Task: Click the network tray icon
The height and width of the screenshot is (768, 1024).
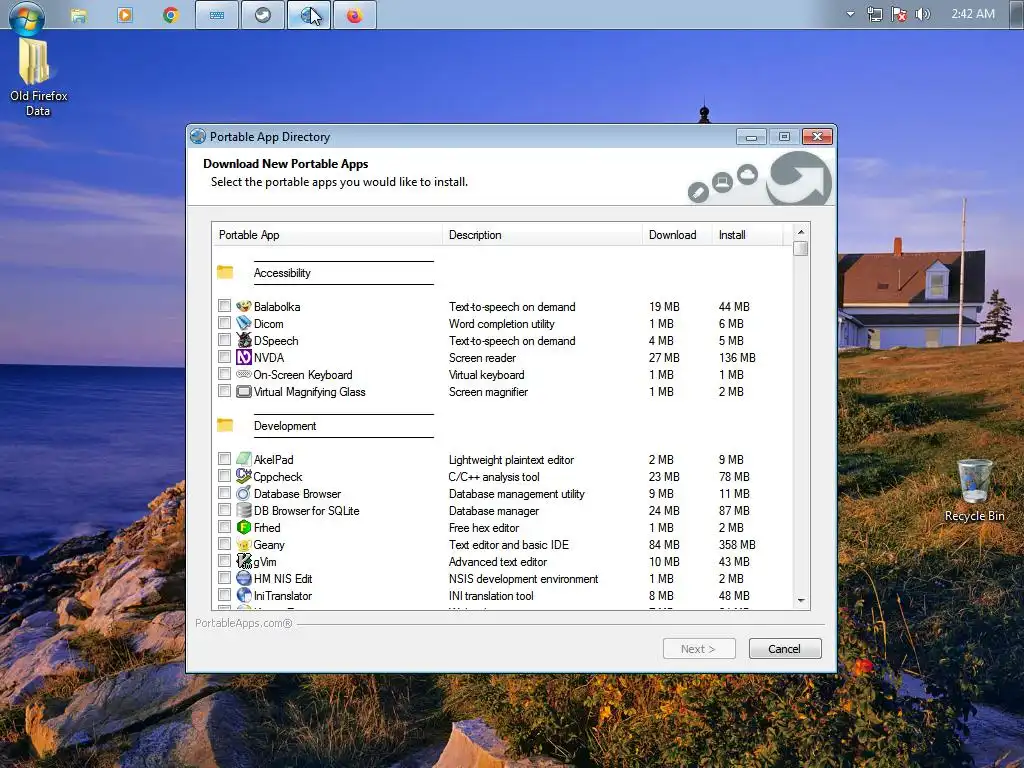Action: pos(874,14)
